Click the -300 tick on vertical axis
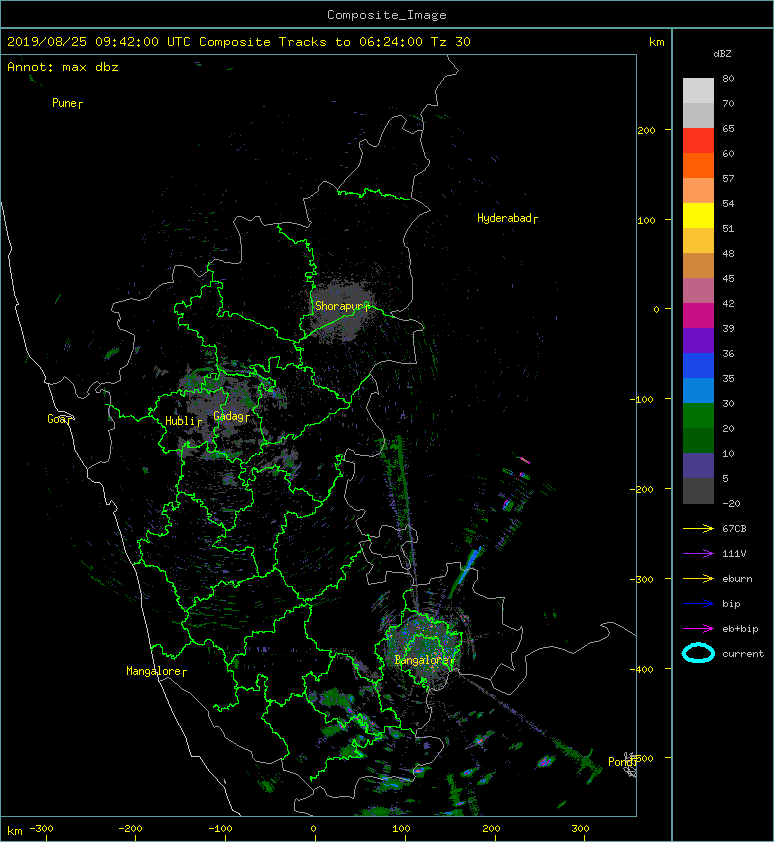The width and height of the screenshot is (774, 842). 643,579
